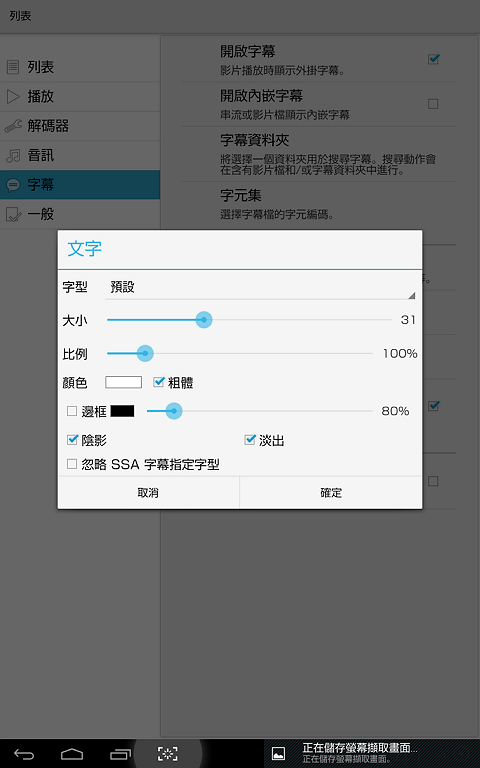Click the black 邊框 color swatch

coord(122,411)
